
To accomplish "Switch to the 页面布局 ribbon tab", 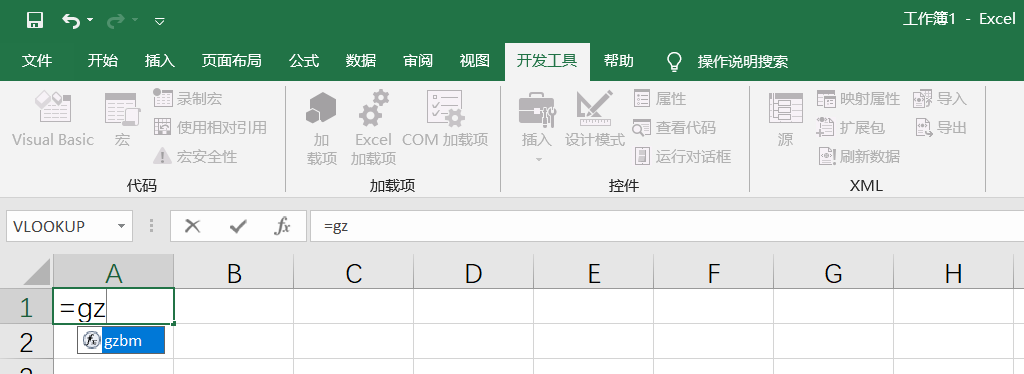I will 232,61.
